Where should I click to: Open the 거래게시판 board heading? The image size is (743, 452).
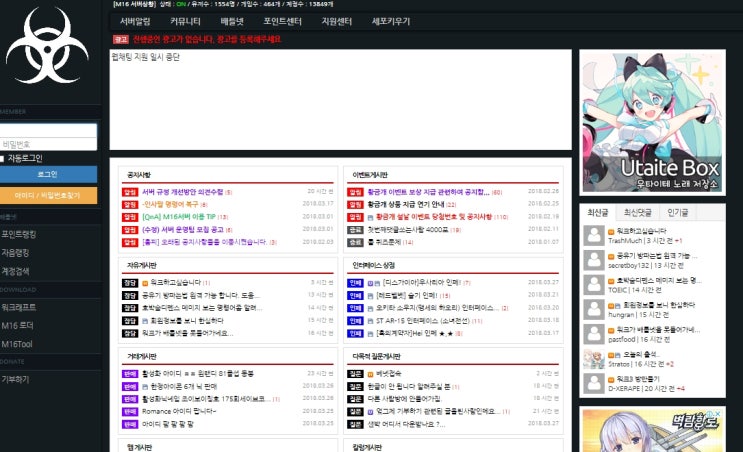[x=142, y=356]
